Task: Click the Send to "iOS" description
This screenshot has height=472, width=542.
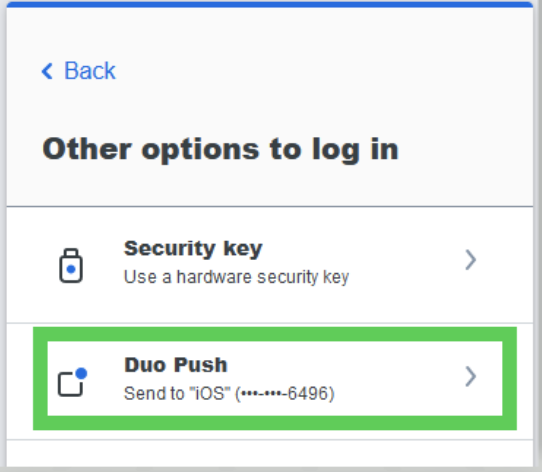Action: tap(229, 394)
